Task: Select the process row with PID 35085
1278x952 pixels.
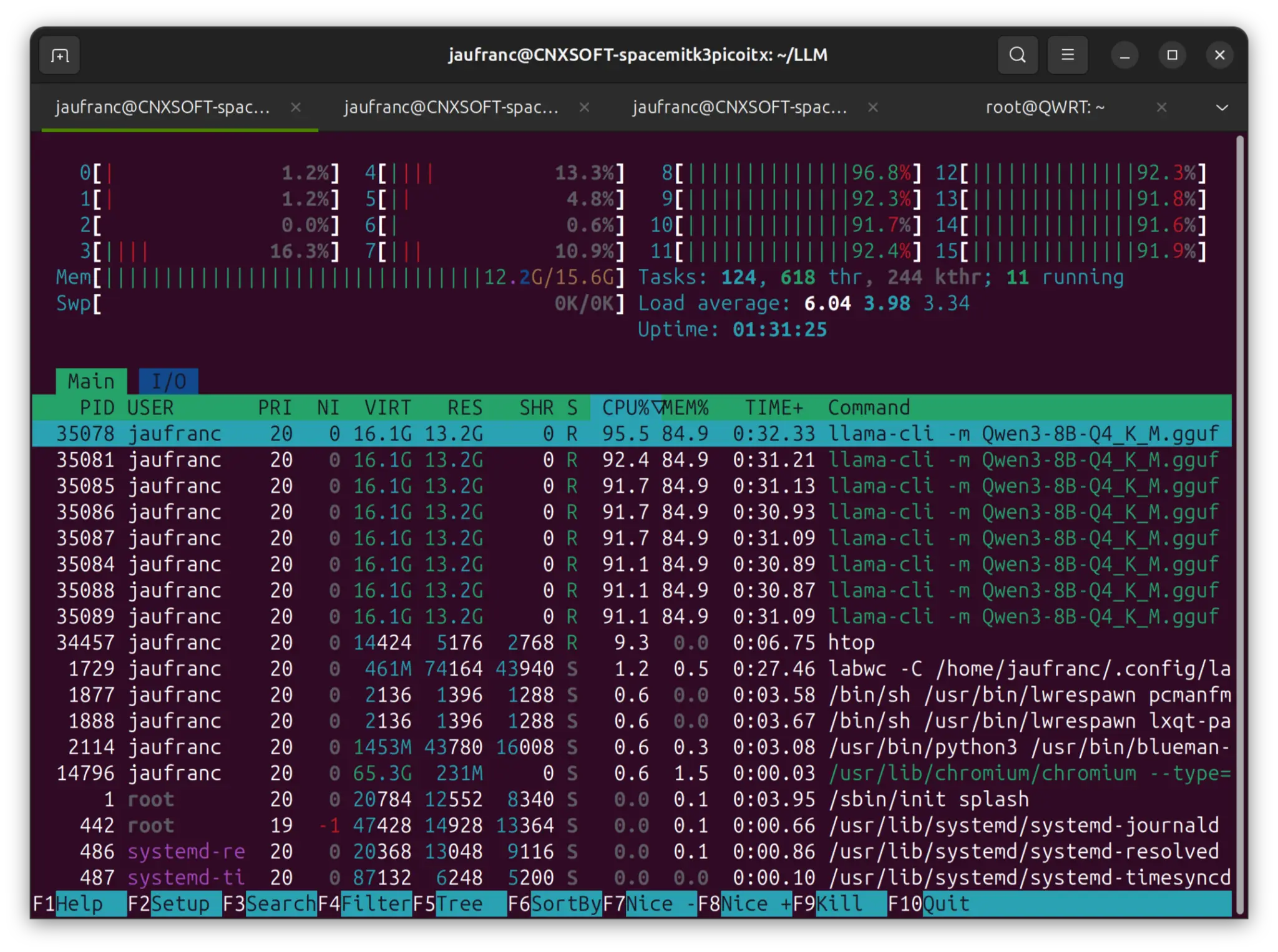Action: [632, 486]
